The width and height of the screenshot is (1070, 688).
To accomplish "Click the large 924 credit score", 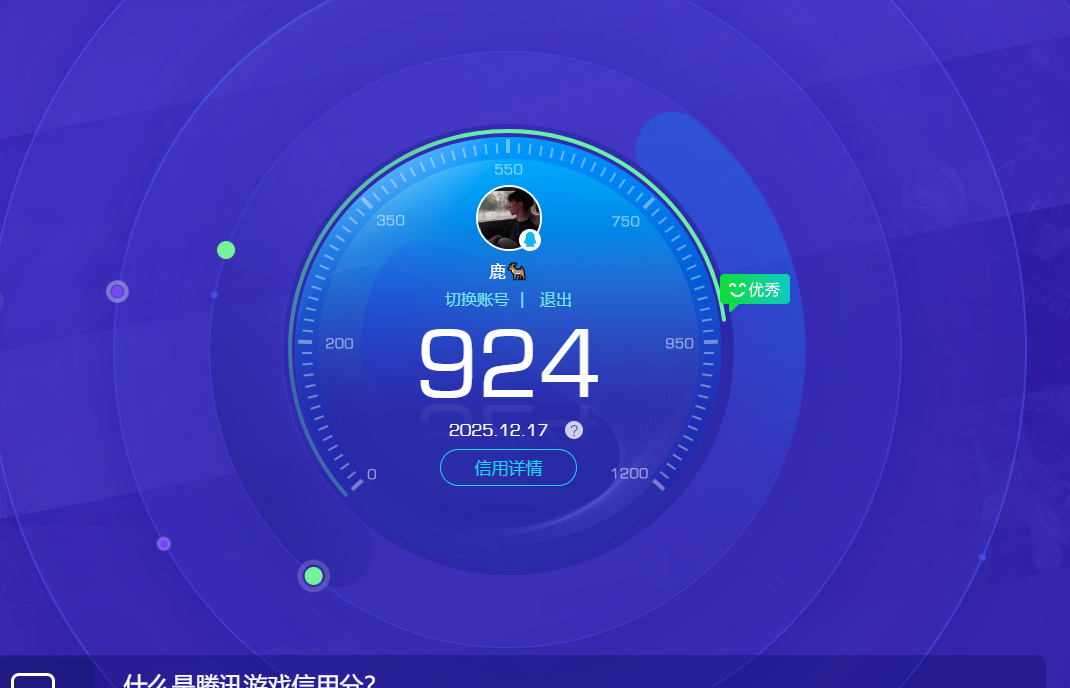I will coord(508,364).
